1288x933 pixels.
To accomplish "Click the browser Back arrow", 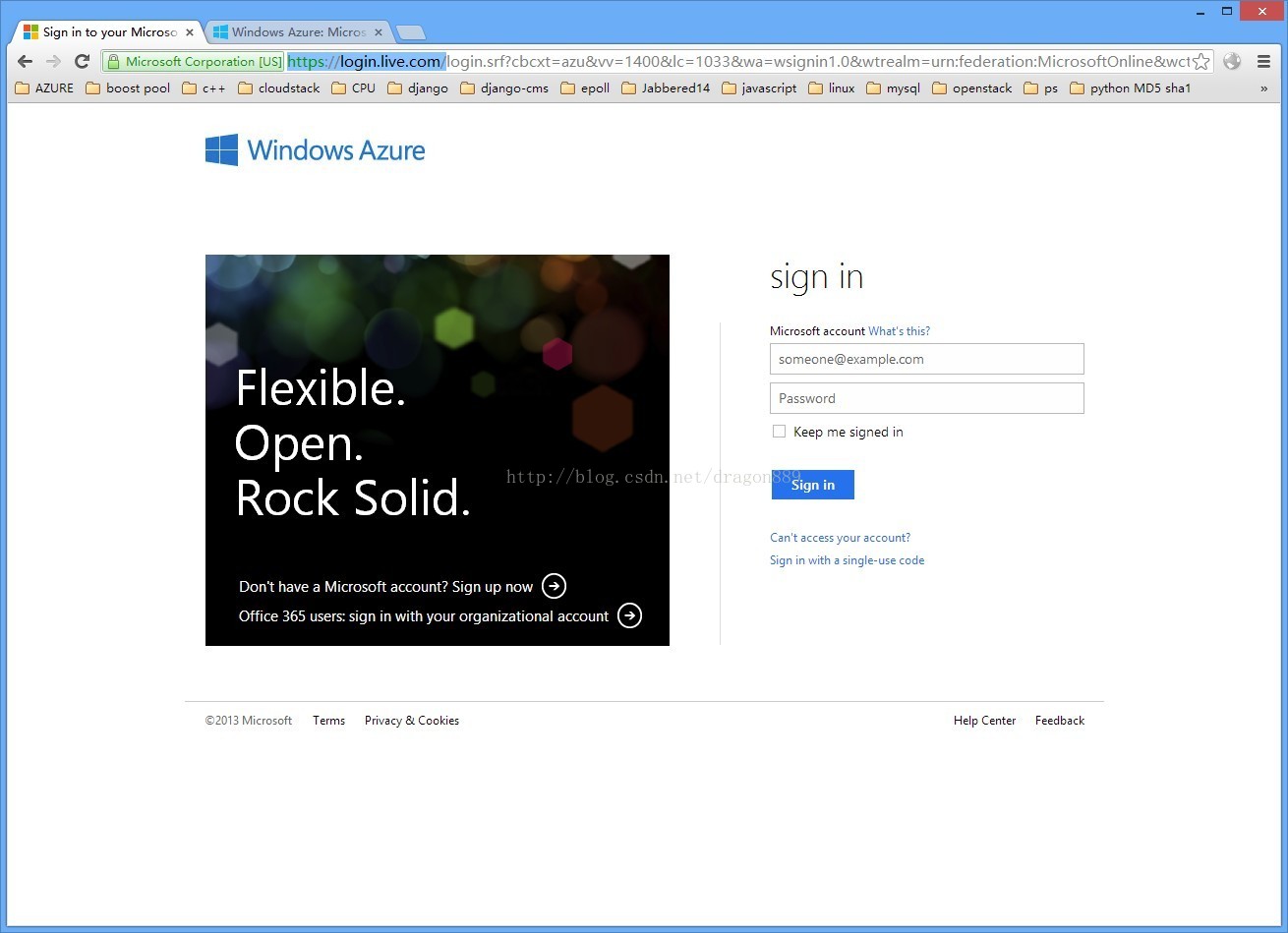I will 26,61.
